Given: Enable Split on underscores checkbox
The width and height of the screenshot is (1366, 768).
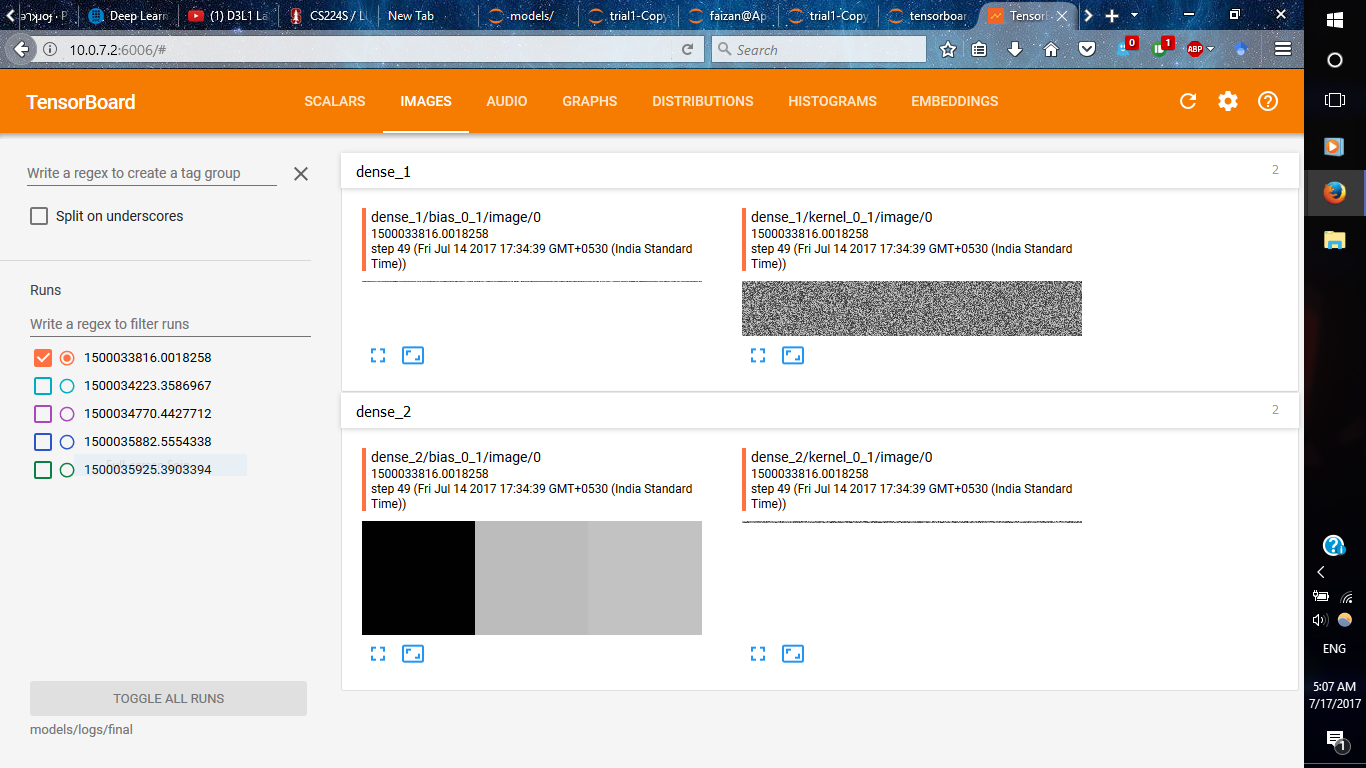Looking at the screenshot, I should (39, 216).
